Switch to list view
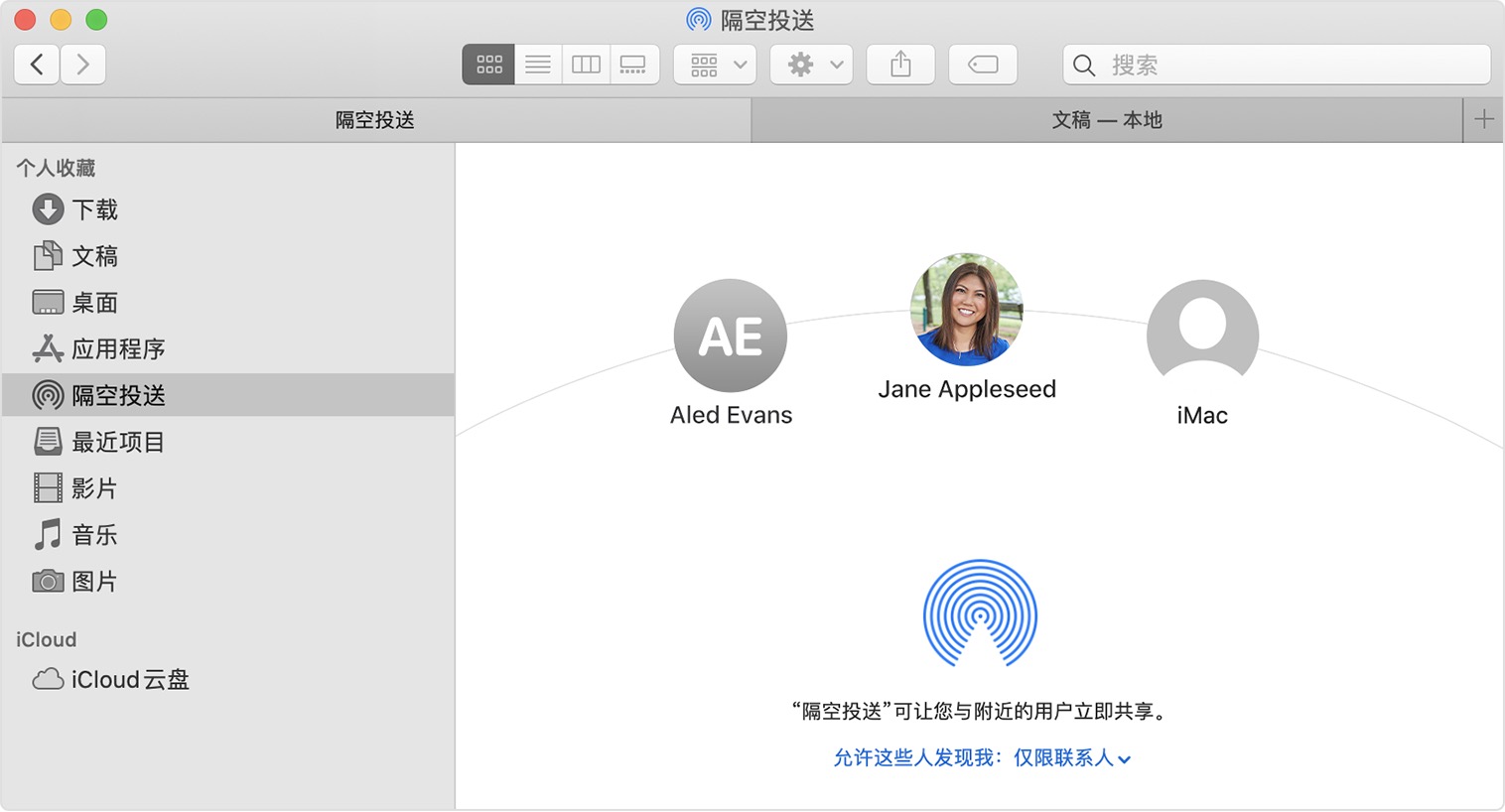This screenshot has height=812, width=1505. point(537,64)
